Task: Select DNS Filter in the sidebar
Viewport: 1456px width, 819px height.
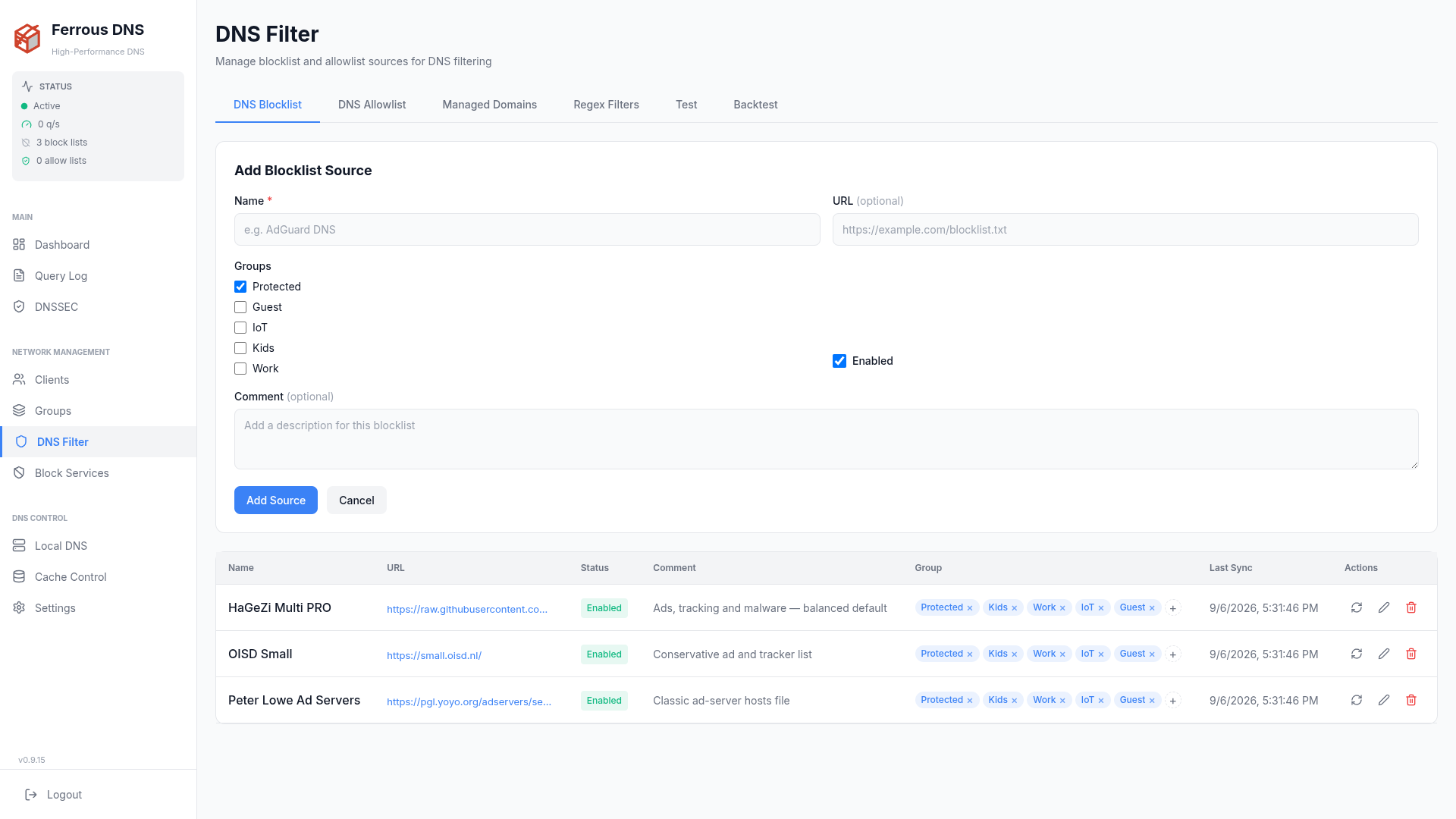Action: pos(98,442)
